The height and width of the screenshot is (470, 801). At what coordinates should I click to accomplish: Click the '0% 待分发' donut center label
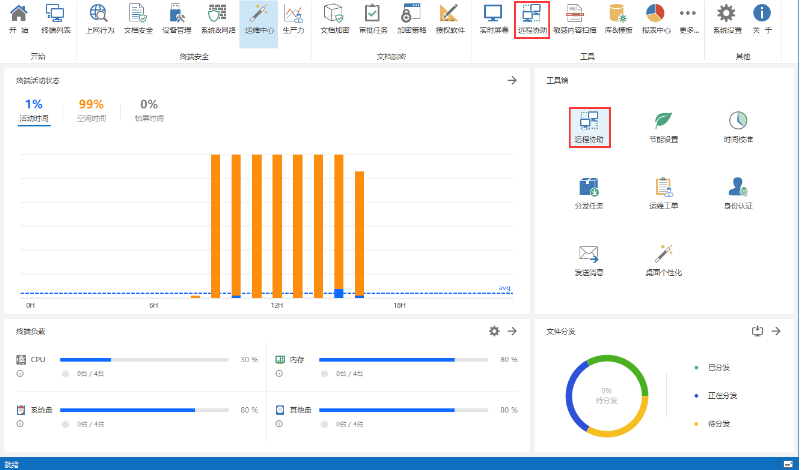pos(606,395)
